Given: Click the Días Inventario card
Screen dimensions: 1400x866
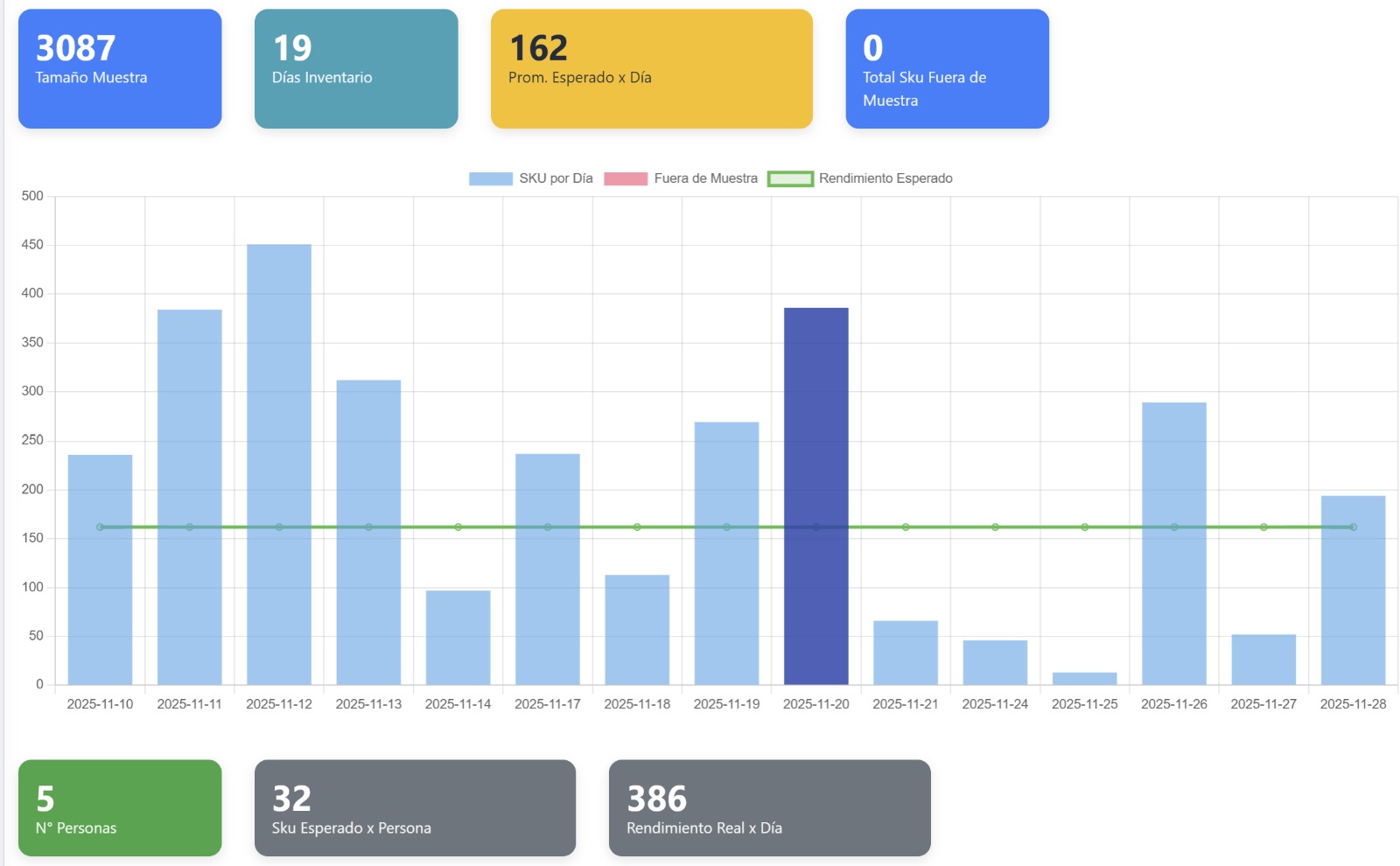Looking at the screenshot, I should tap(356, 69).
